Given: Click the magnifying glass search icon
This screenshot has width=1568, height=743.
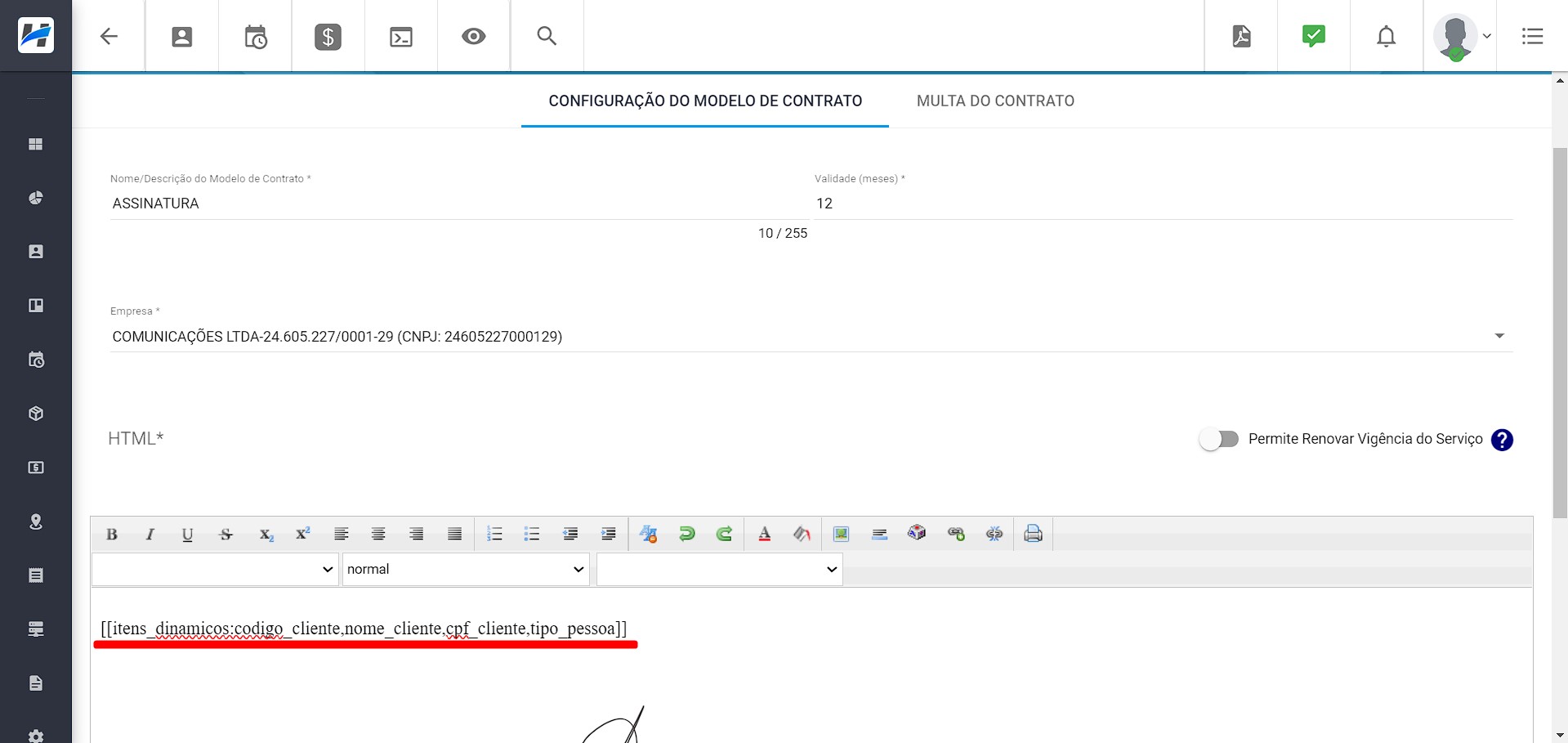Looking at the screenshot, I should coord(547,36).
